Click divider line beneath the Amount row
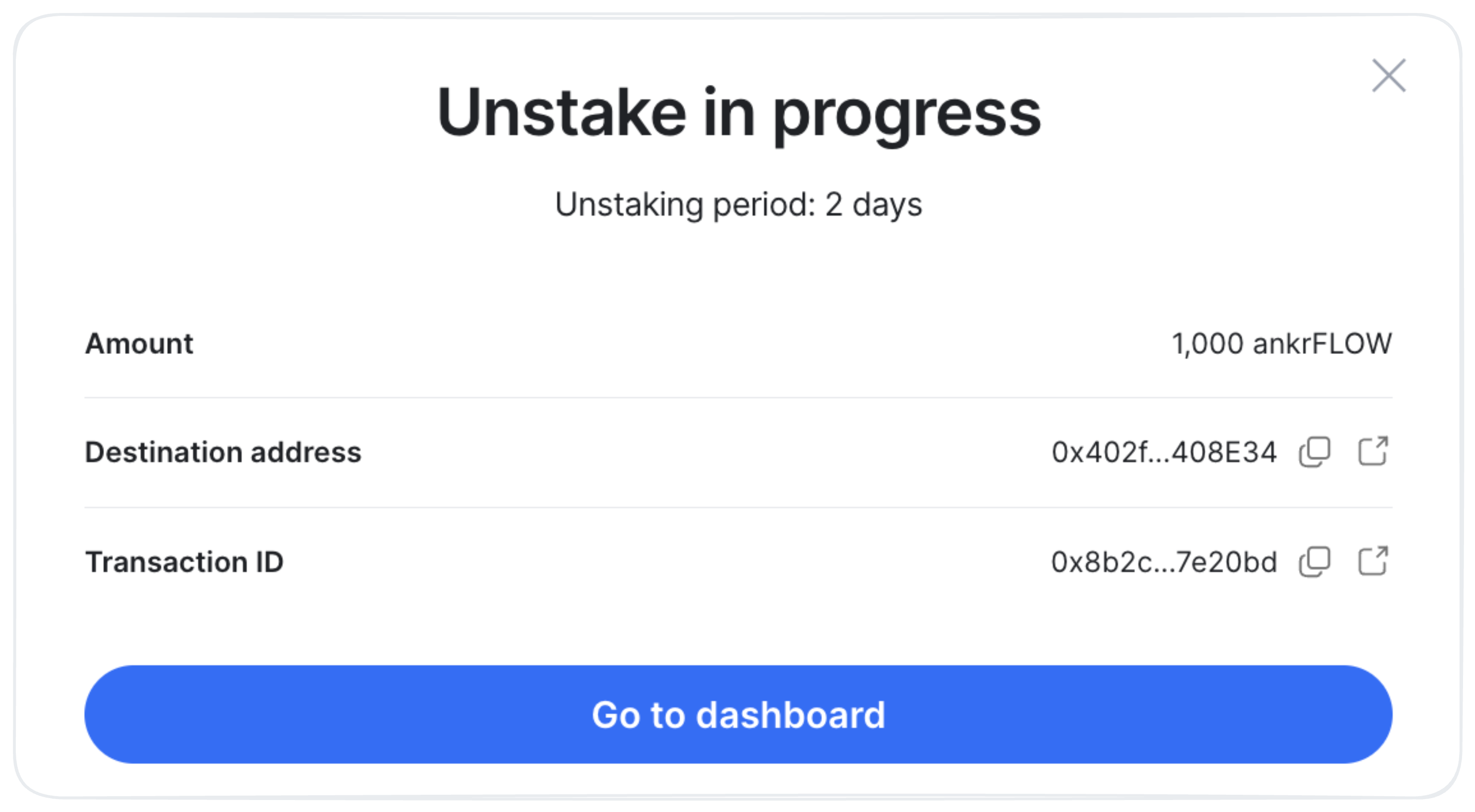The height and width of the screenshot is (812, 1475). [738, 398]
